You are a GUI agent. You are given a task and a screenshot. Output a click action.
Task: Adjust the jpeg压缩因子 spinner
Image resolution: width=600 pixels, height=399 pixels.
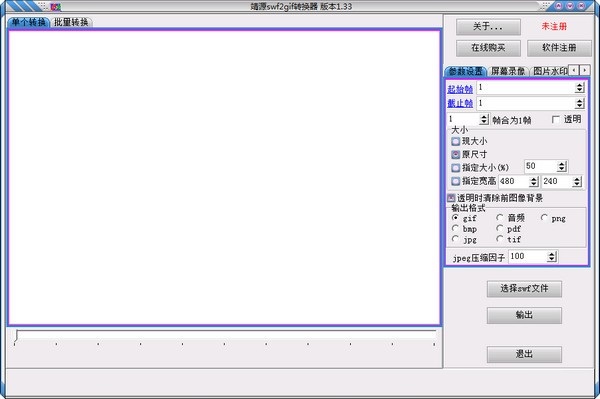pyautogui.click(x=551, y=256)
